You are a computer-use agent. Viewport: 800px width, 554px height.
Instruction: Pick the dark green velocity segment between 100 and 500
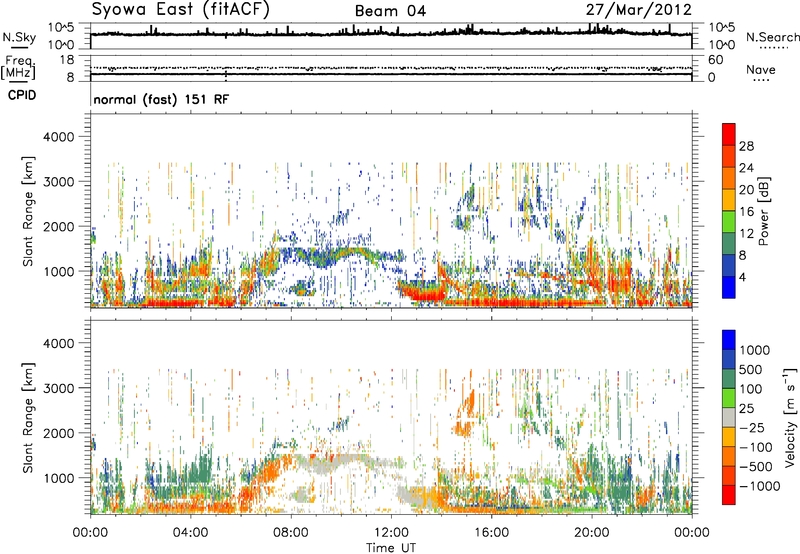(729, 379)
